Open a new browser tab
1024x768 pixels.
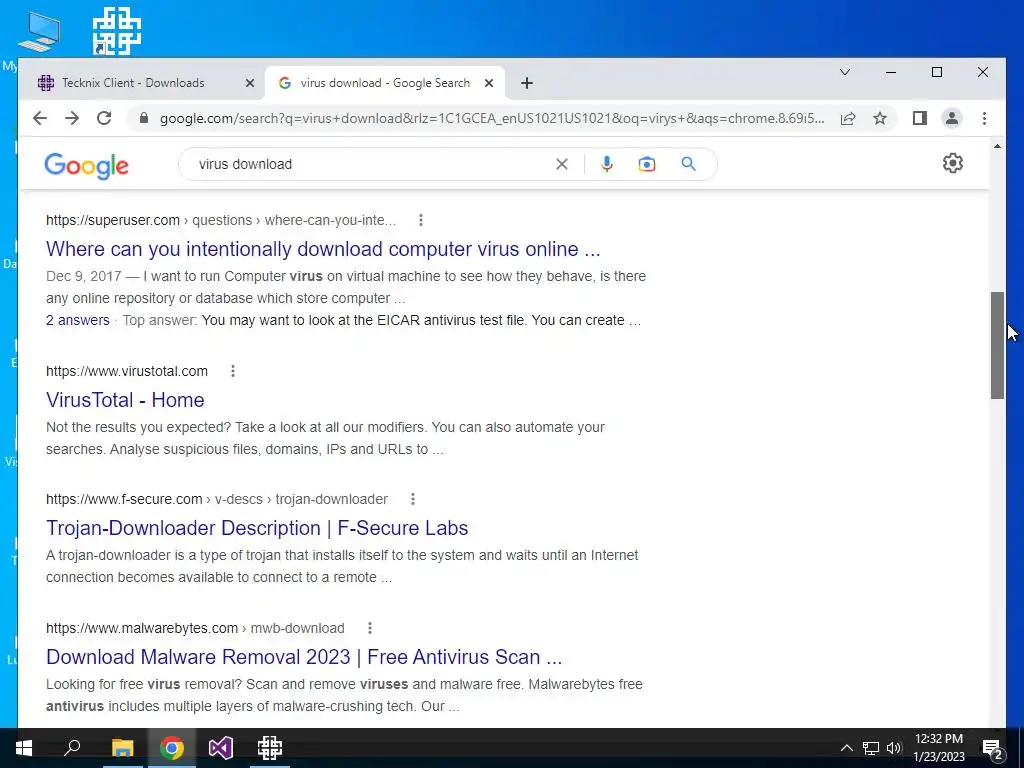(527, 83)
